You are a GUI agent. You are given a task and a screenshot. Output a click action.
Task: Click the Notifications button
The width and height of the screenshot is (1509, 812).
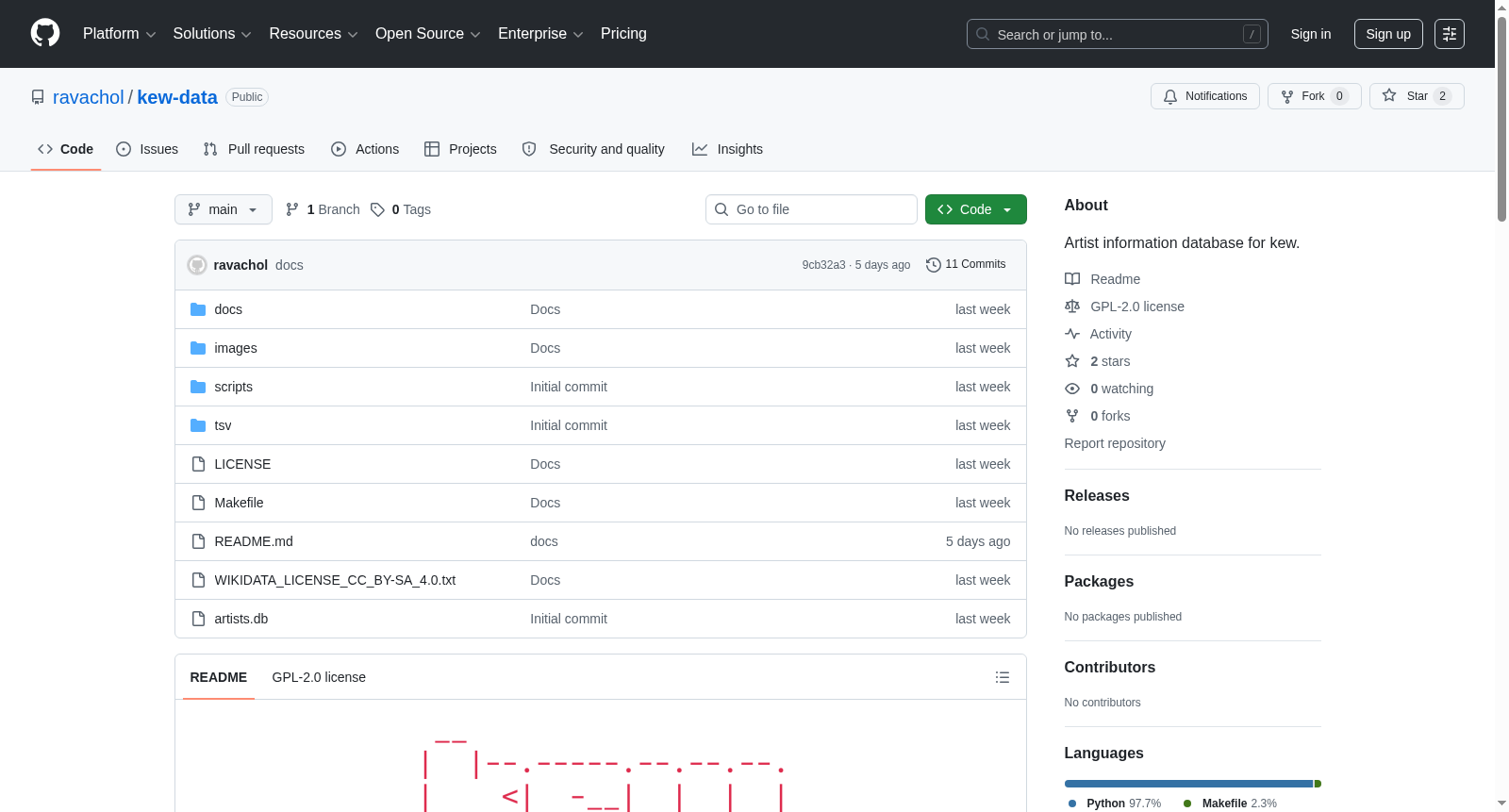tap(1205, 96)
